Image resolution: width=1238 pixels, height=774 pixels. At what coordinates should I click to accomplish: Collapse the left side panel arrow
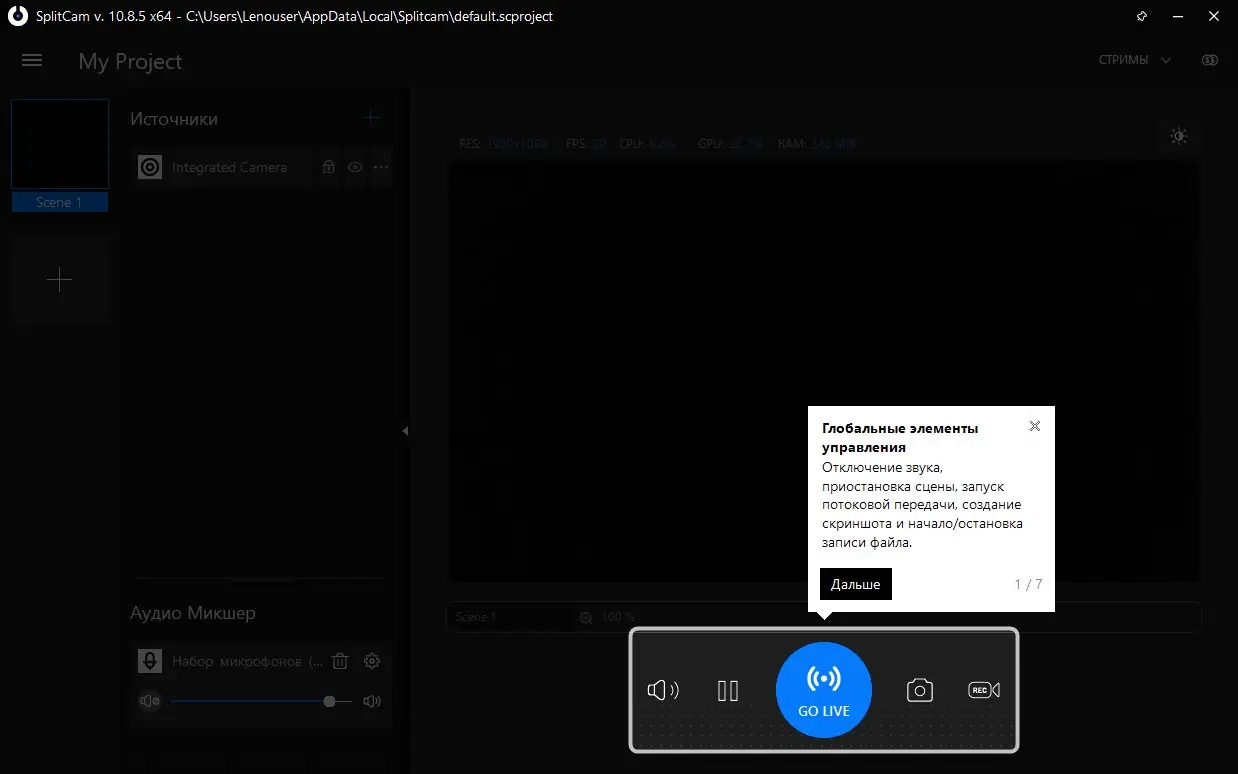pyautogui.click(x=405, y=431)
